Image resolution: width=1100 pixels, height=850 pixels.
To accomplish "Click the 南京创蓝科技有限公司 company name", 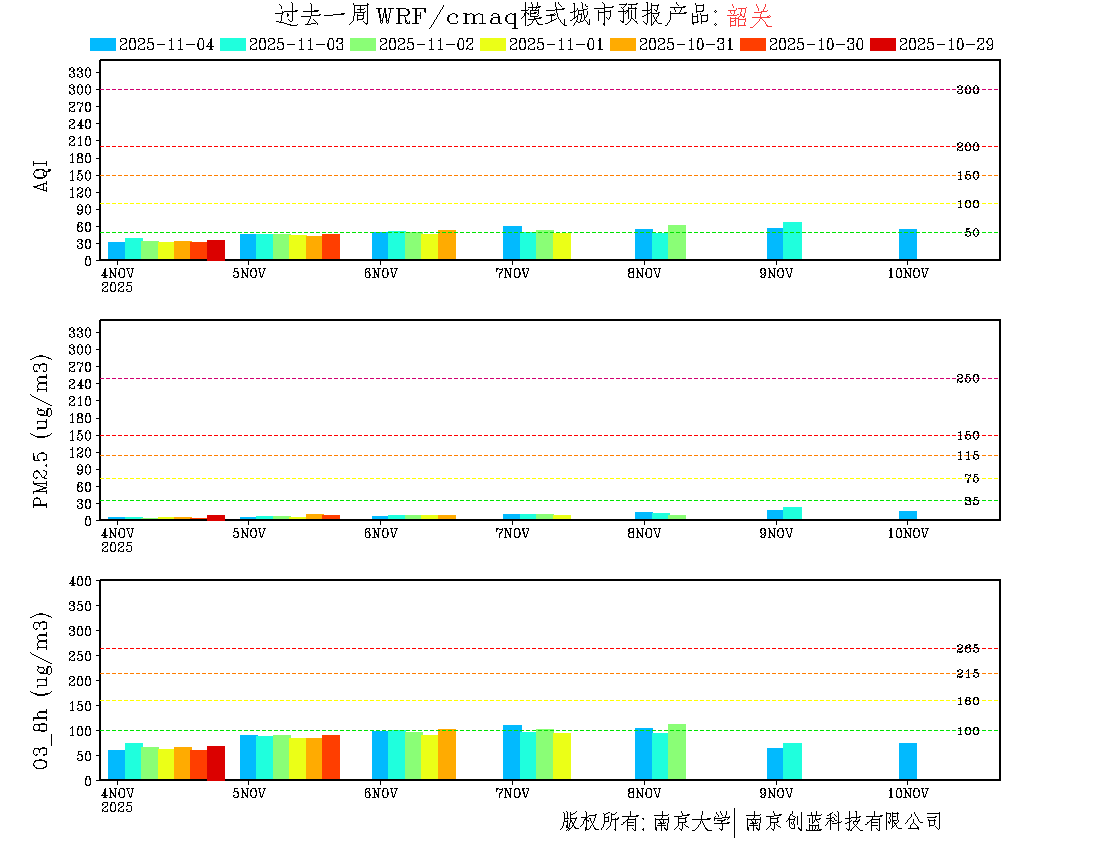I will 843,822.
